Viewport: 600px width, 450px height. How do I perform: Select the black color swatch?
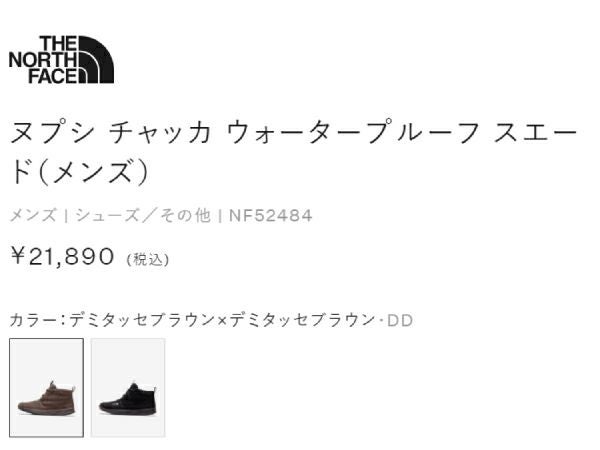pos(128,388)
